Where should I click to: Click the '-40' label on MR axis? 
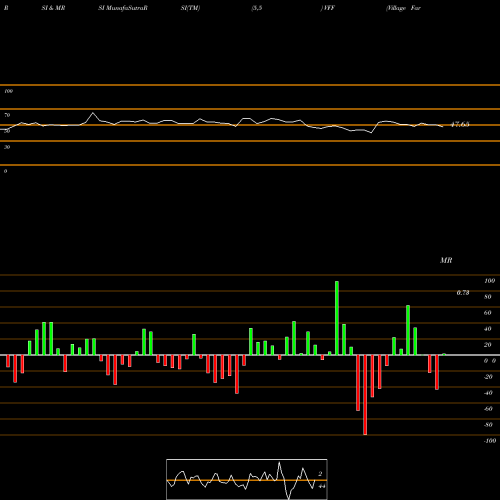[488, 393]
